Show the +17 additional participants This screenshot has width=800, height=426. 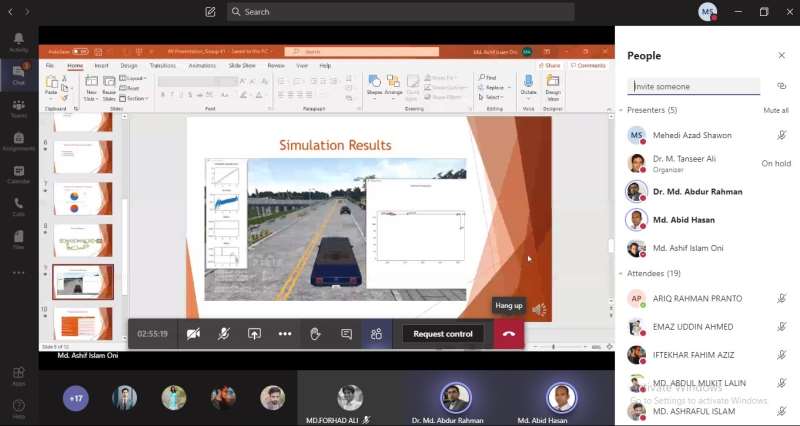point(75,397)
